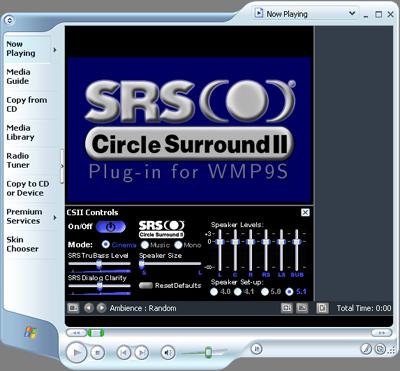Click the Reset Defaults button
The width and height of the screenshot is (400, 371).
click(146, 285)
